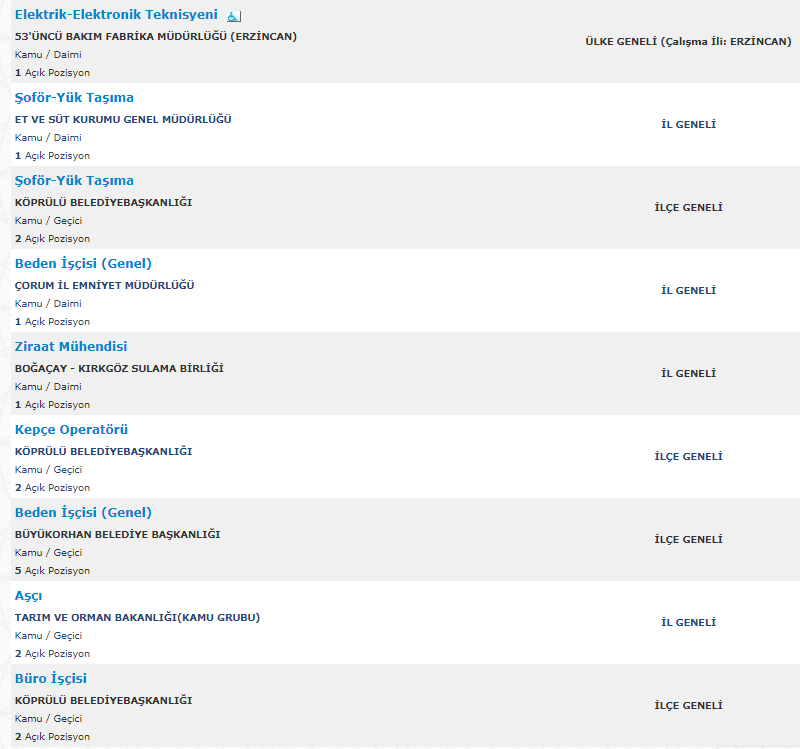Open the Kepçe Operatörü job listing

coord(71,430)
